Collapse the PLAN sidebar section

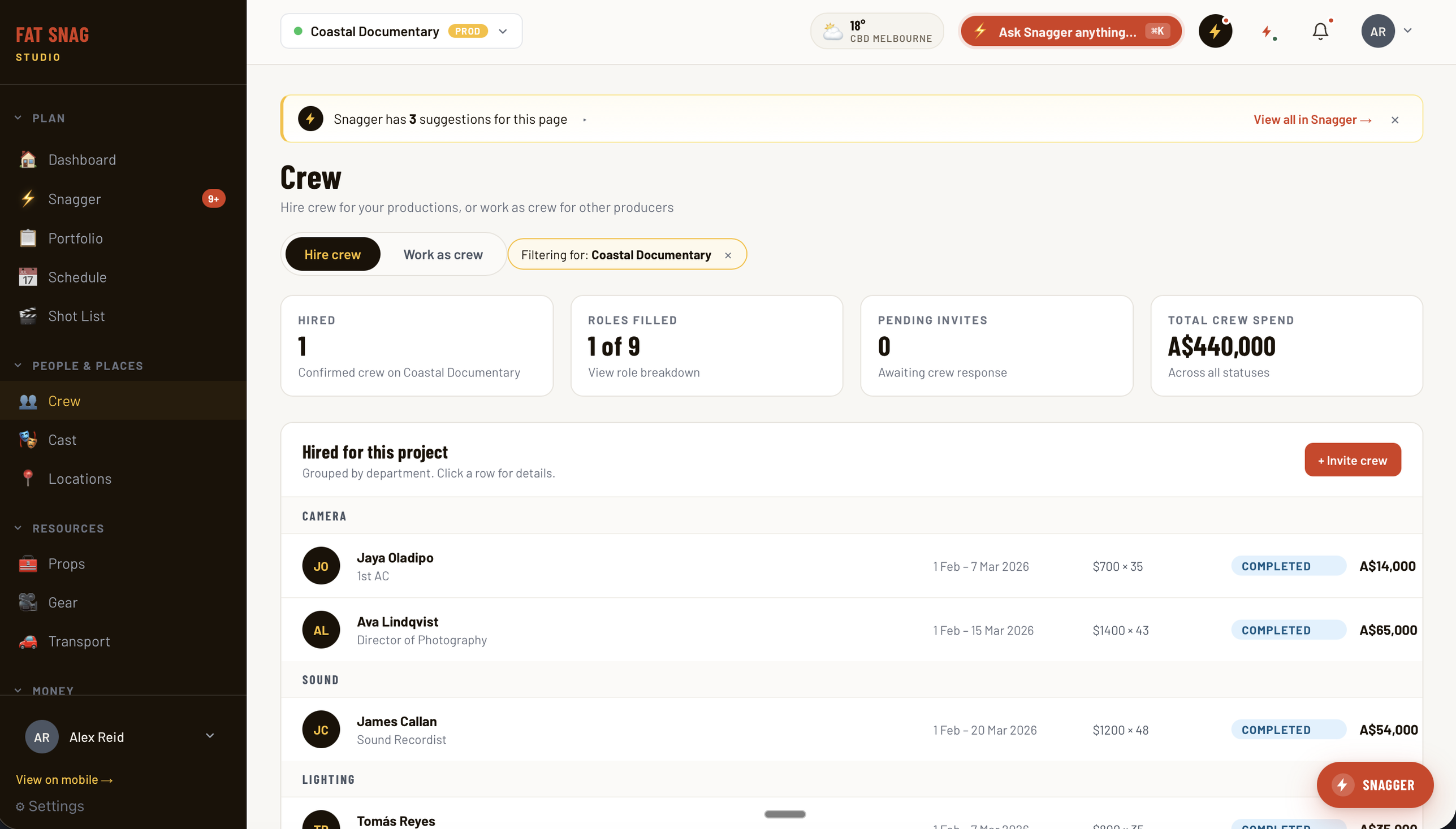(18, 118)
